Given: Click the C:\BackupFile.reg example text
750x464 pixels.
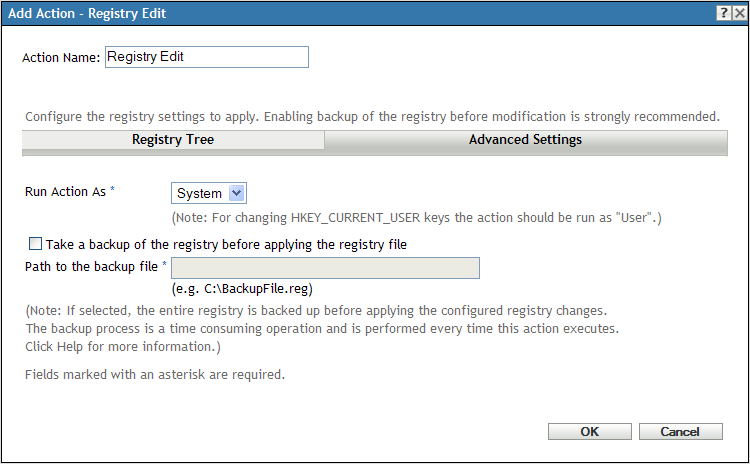Looking at the screenshot, I should [x=243, y=289].
